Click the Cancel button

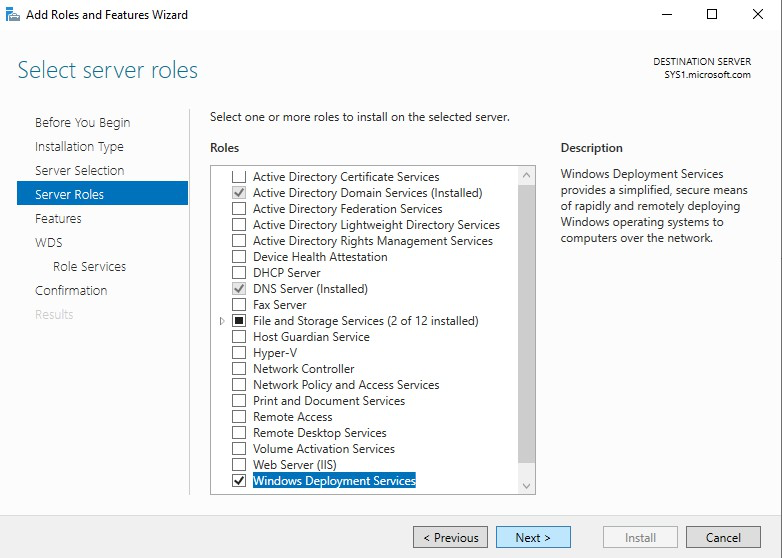pos(723,537)
